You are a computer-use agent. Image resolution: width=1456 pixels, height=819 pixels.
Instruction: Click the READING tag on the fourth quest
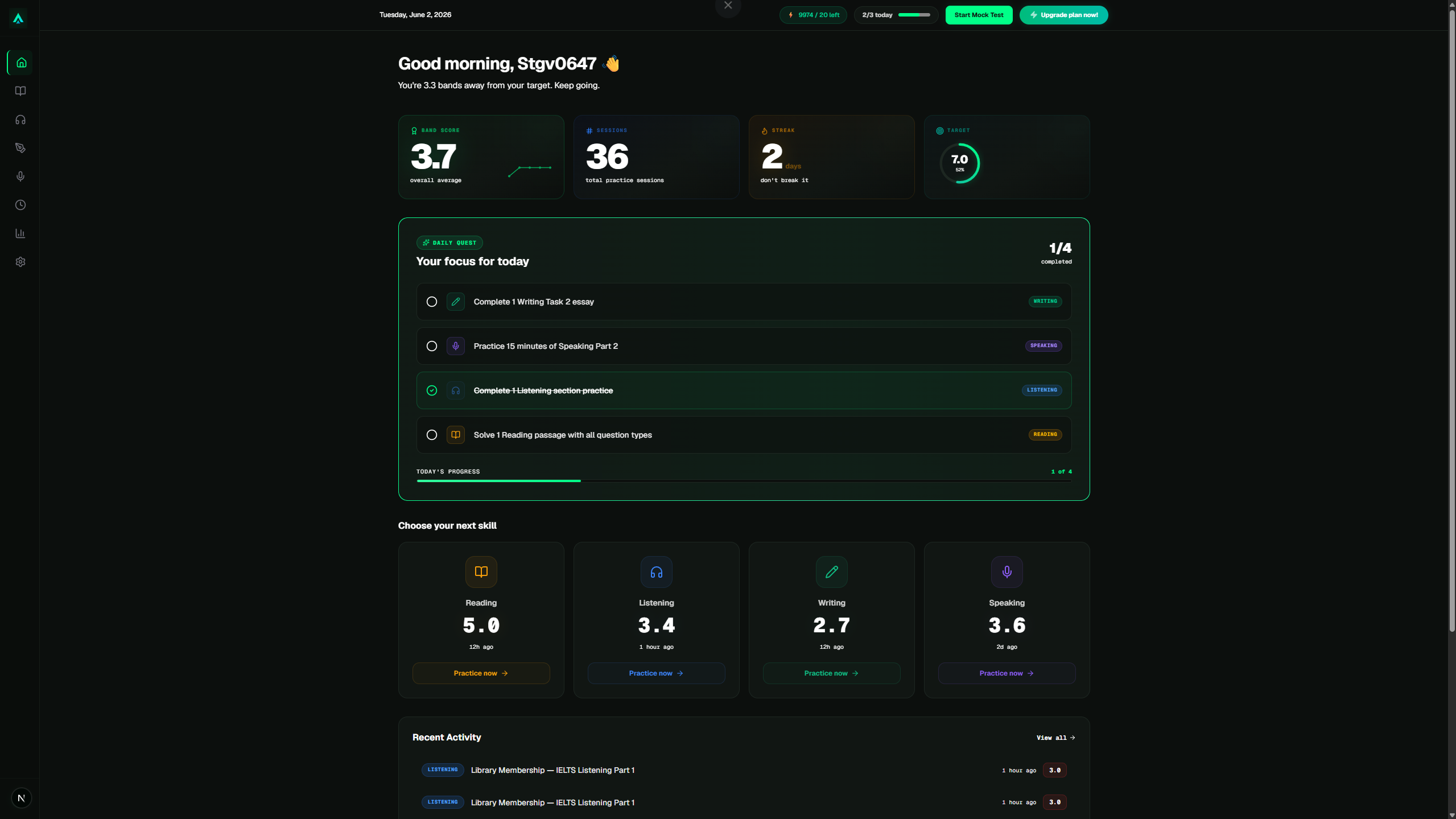(x=1045, y=435)
